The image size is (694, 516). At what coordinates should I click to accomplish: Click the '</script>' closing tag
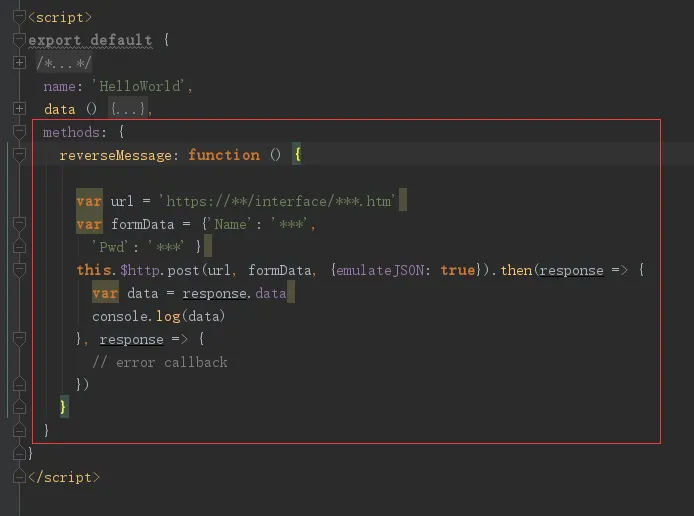click(x=65, y=477)
